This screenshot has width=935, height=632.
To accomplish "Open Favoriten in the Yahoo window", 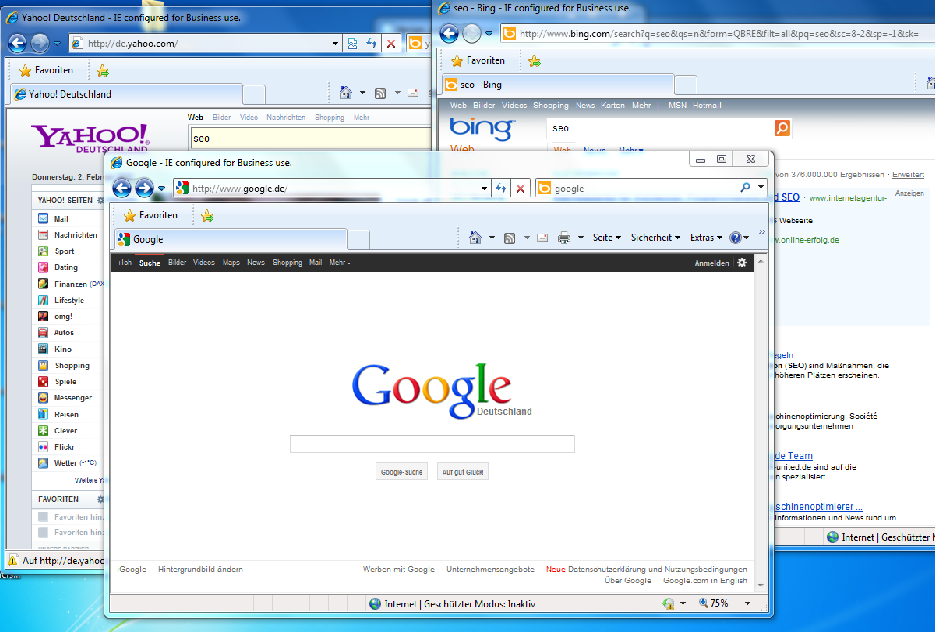I will point(46,70).
